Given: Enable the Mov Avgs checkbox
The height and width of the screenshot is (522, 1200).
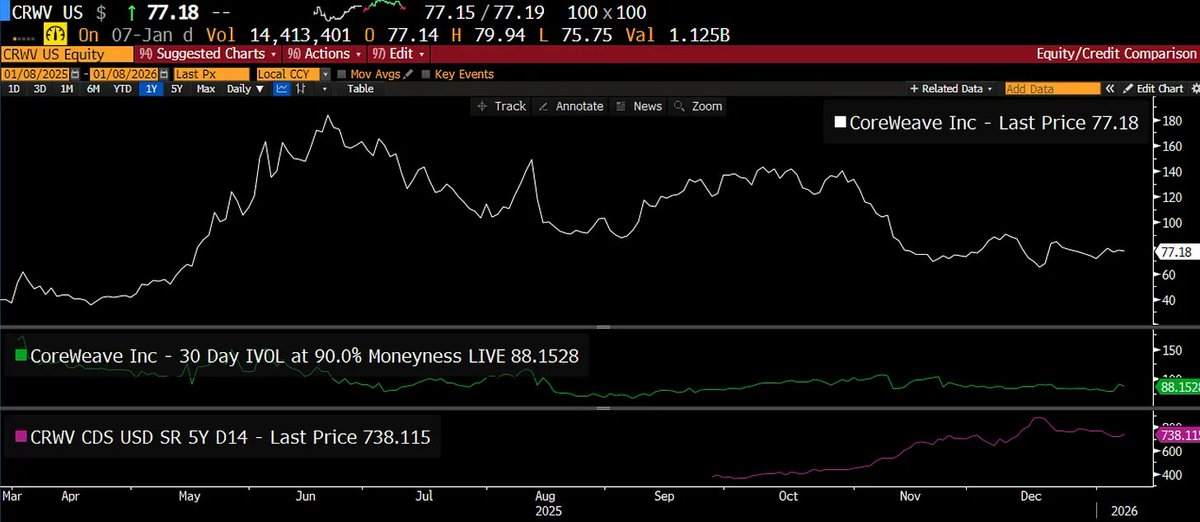Looking at the screenshot, I should pos(342,74).
